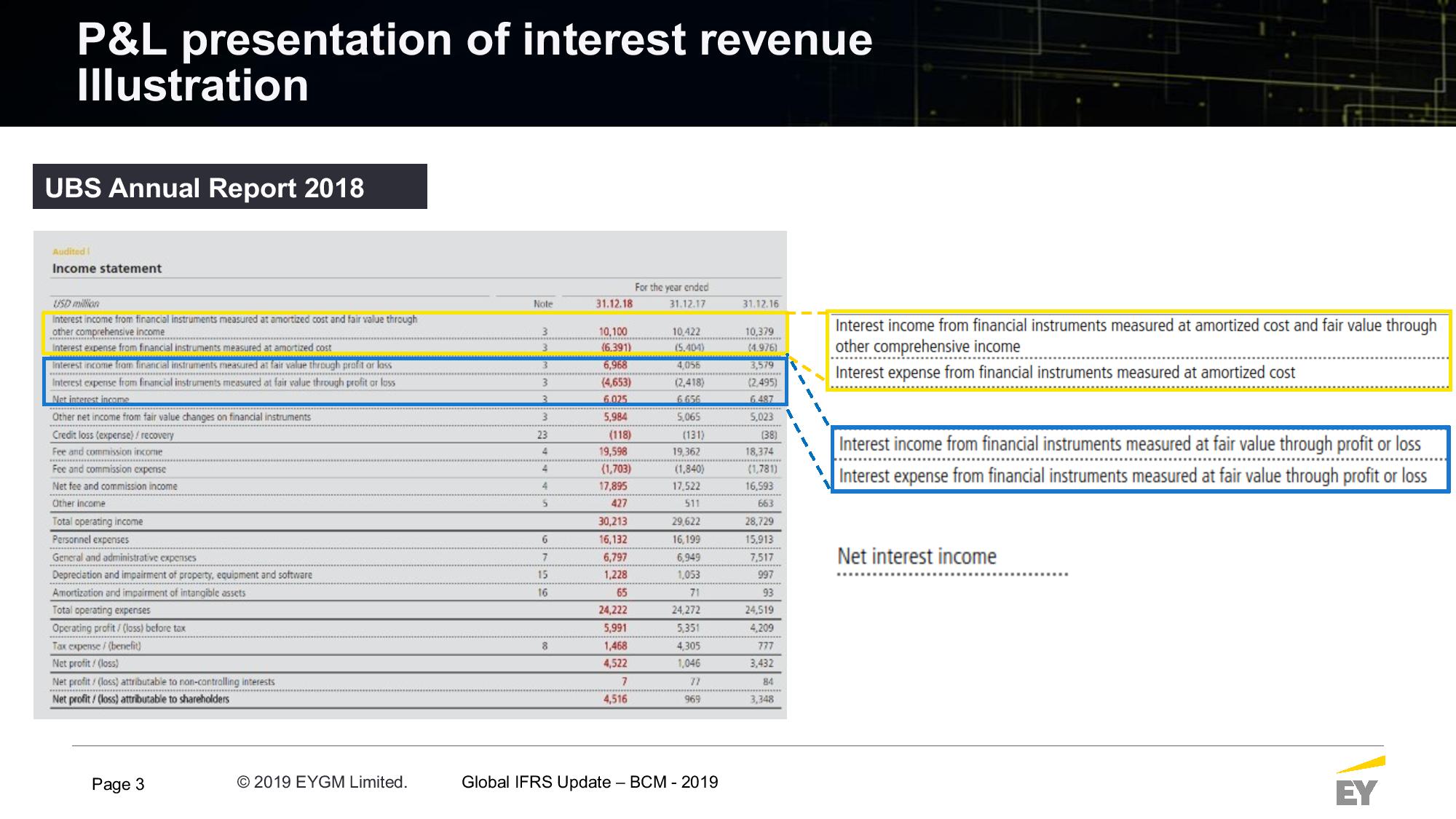Click the 'Other income' row label
Image resolution: width=1456 pixels, height=819 pixels.
pyautogui.click(x=79, y=504)
